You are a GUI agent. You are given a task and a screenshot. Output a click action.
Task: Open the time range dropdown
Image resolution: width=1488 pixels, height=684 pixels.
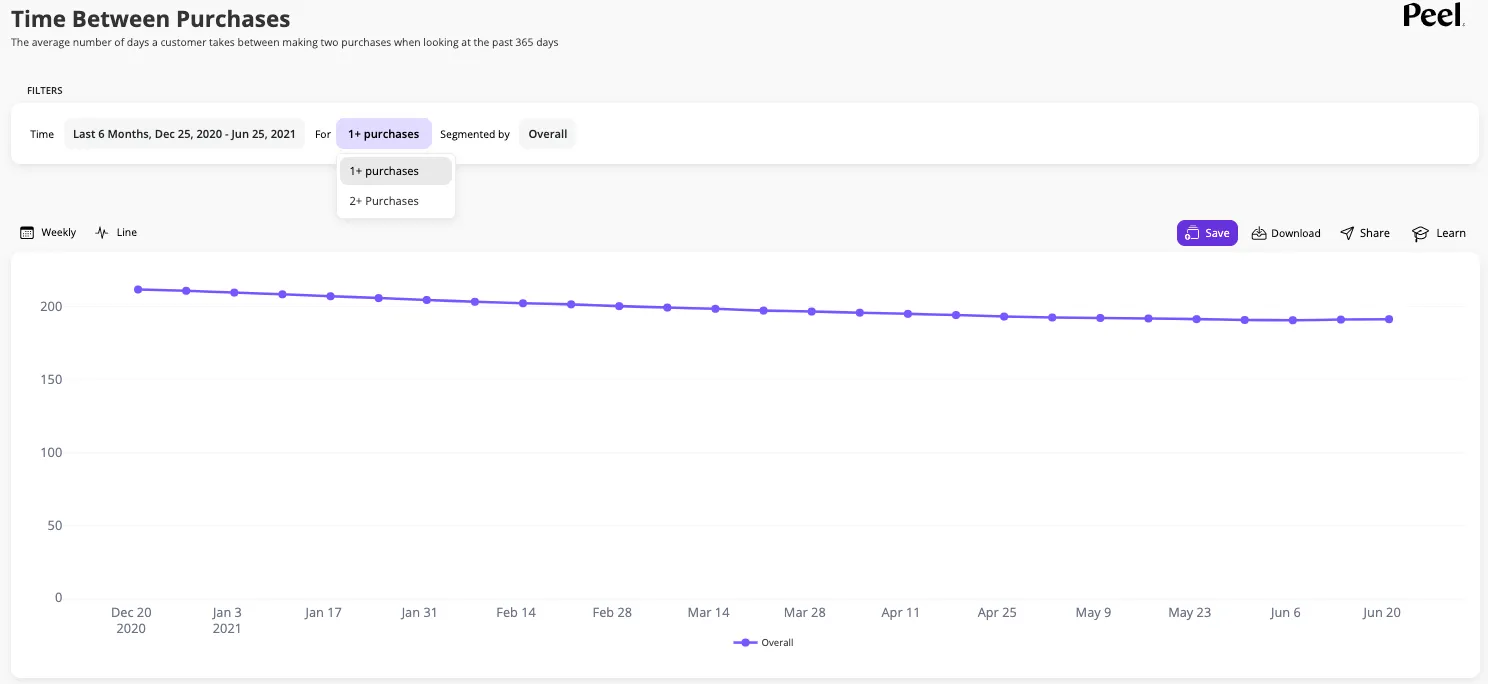pos(184,134)
